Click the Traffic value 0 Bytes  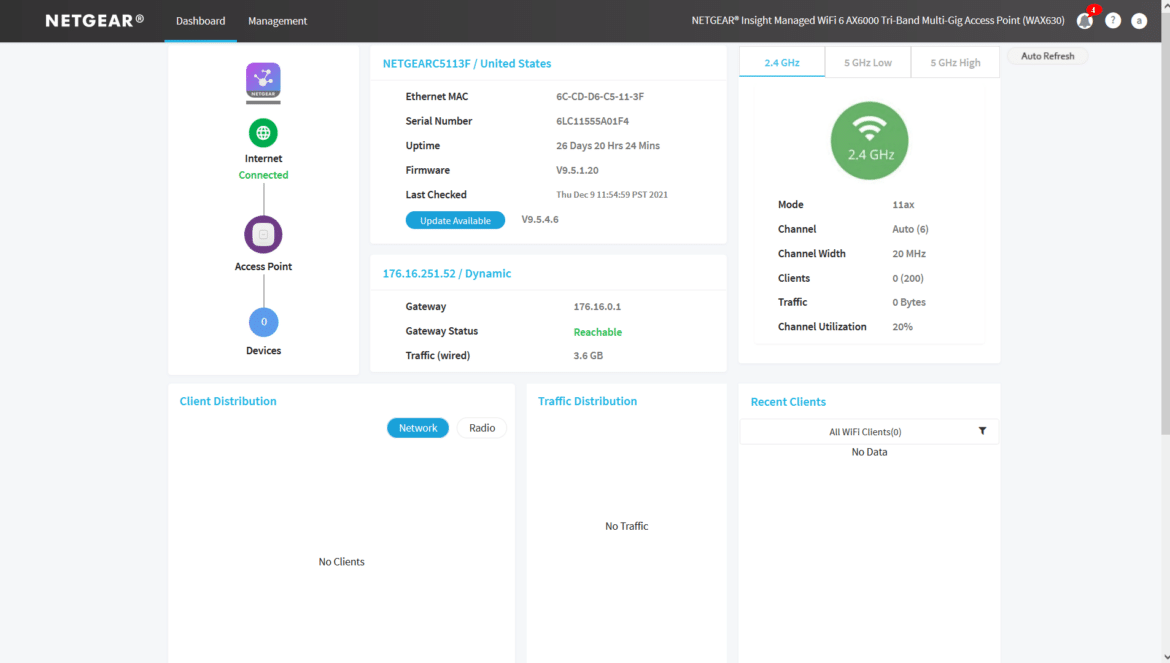(909, 302)
